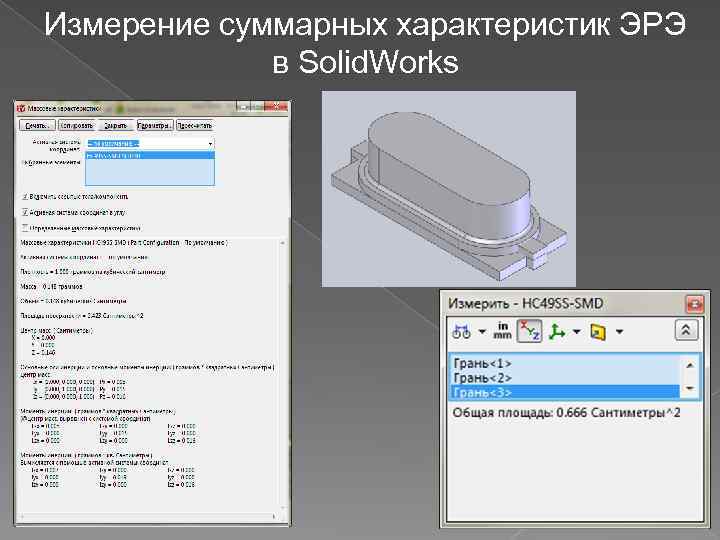
Task: Choose the highlighted item in coordinate system dropdown list
Action: (x=150, y=155)
